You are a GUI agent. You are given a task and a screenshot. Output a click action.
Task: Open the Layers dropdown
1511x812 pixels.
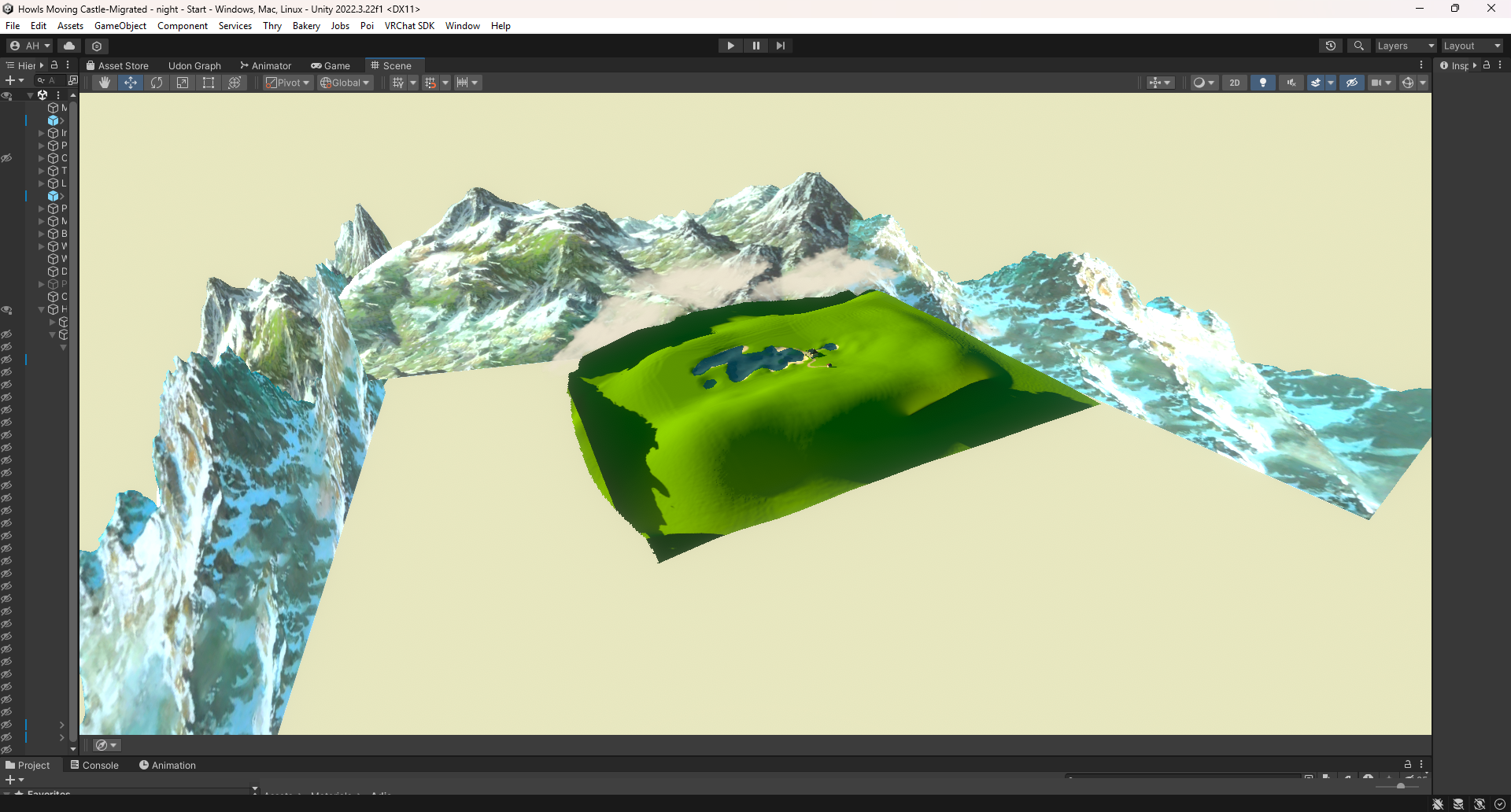coord(1406,46)
